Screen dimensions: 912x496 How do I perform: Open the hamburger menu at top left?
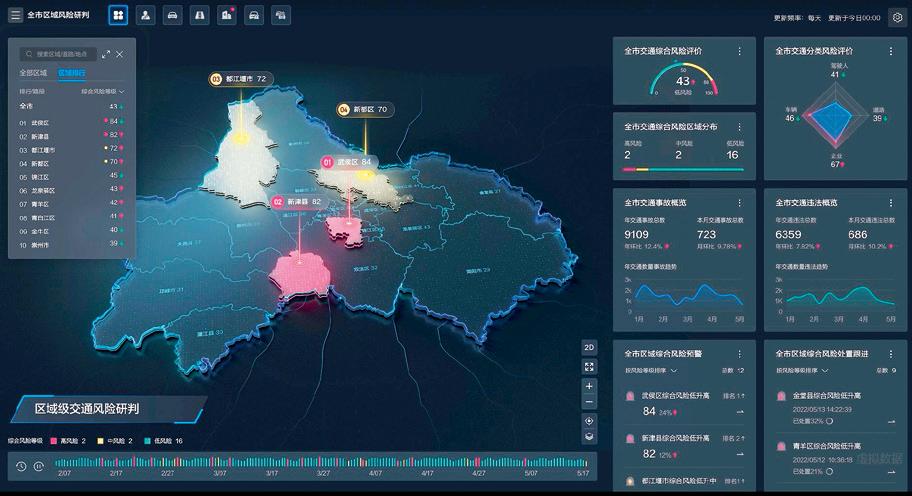pos(15,16)
